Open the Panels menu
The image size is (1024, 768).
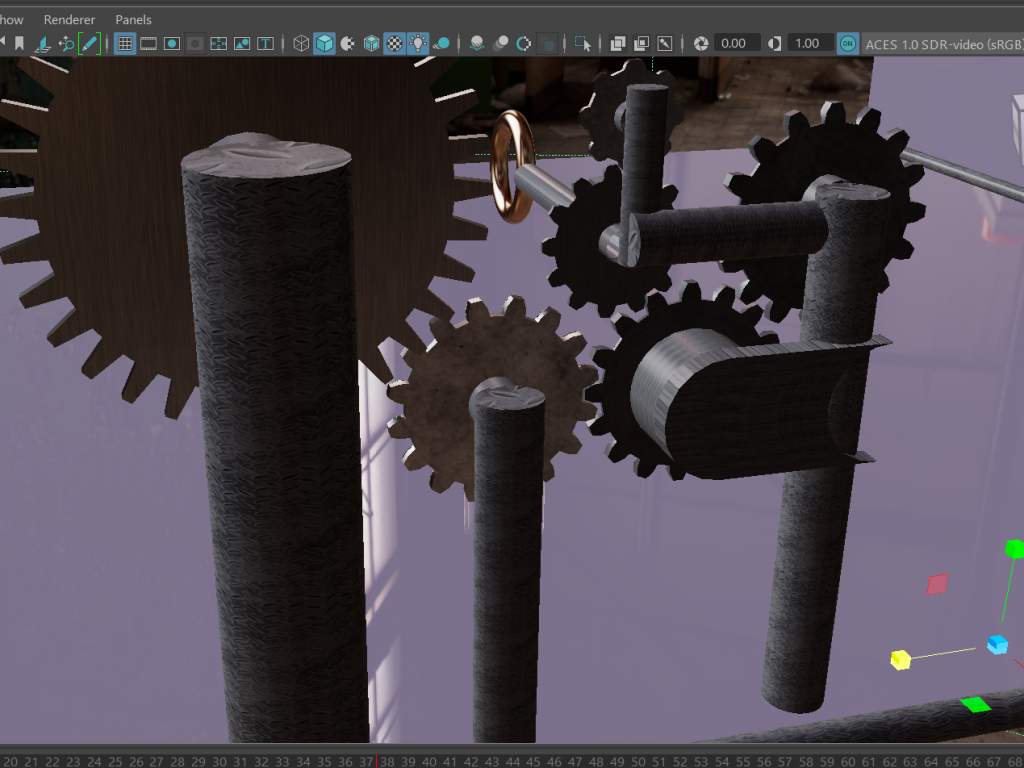click(x=133, y=20)
